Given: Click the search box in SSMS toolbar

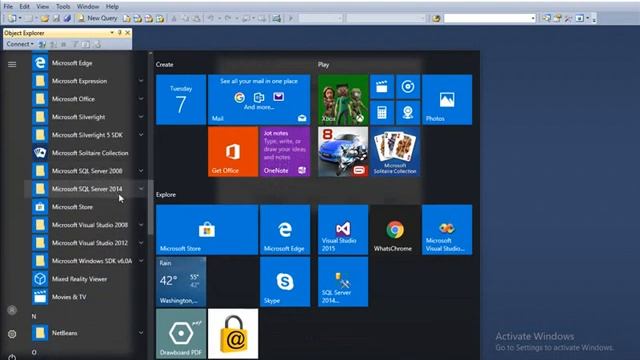Looking at the screenshot, I should tap(489, 18).
